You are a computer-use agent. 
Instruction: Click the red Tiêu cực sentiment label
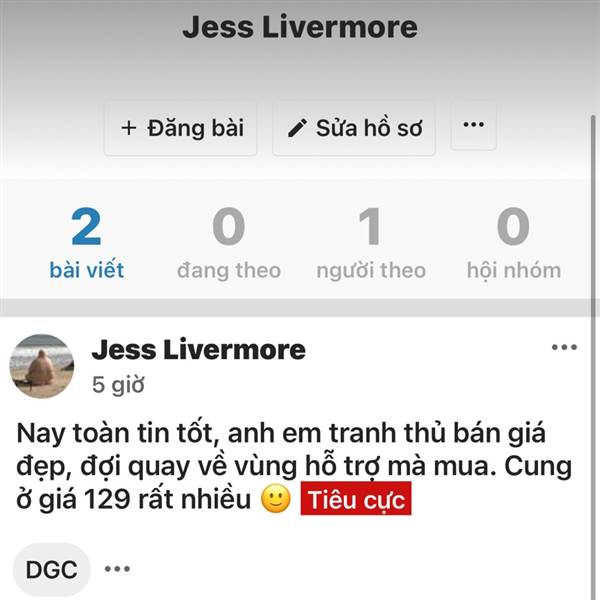[x=356, y=499]
